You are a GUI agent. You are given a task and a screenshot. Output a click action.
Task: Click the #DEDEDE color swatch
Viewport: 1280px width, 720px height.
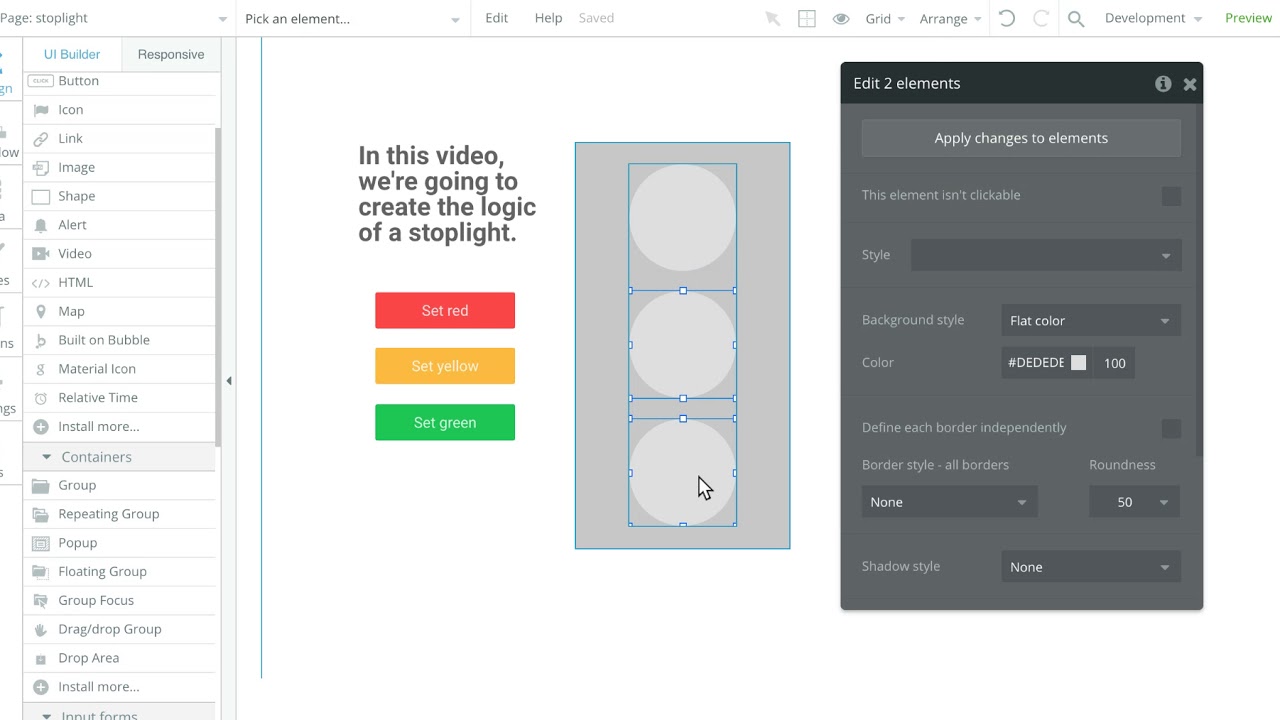[1078, 363]
